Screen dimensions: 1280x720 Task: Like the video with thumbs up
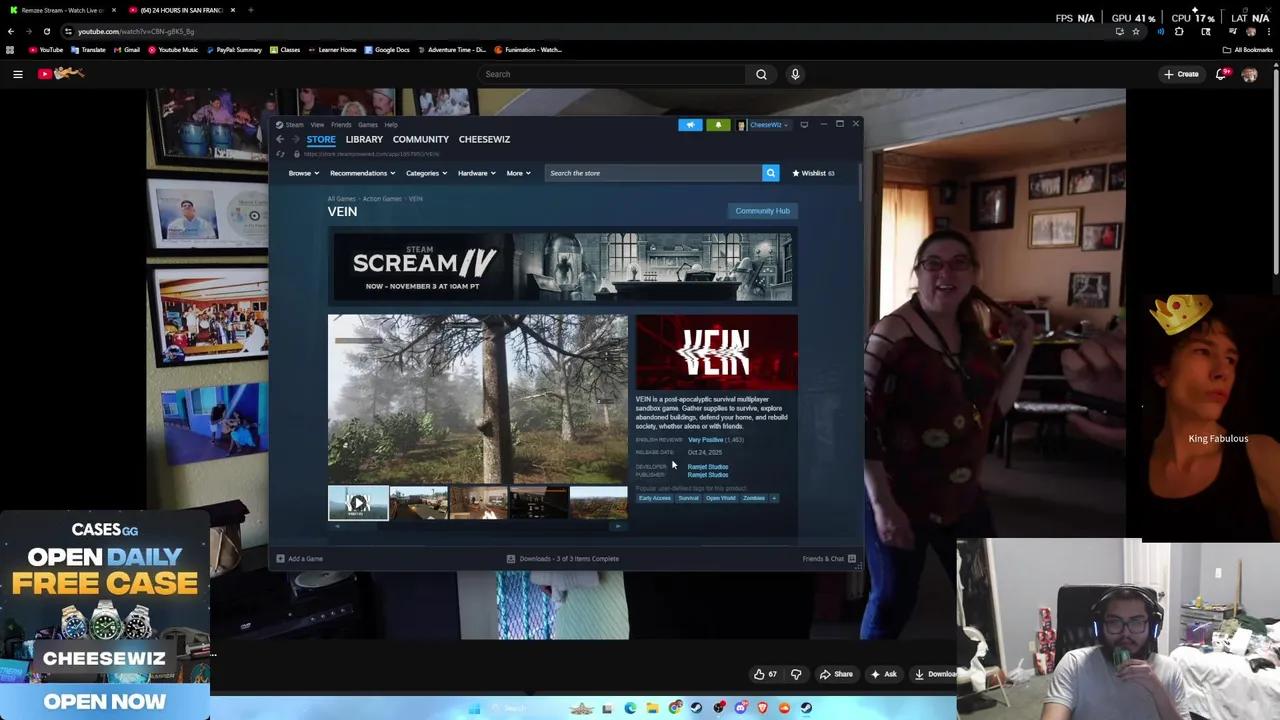pos(764,674)
